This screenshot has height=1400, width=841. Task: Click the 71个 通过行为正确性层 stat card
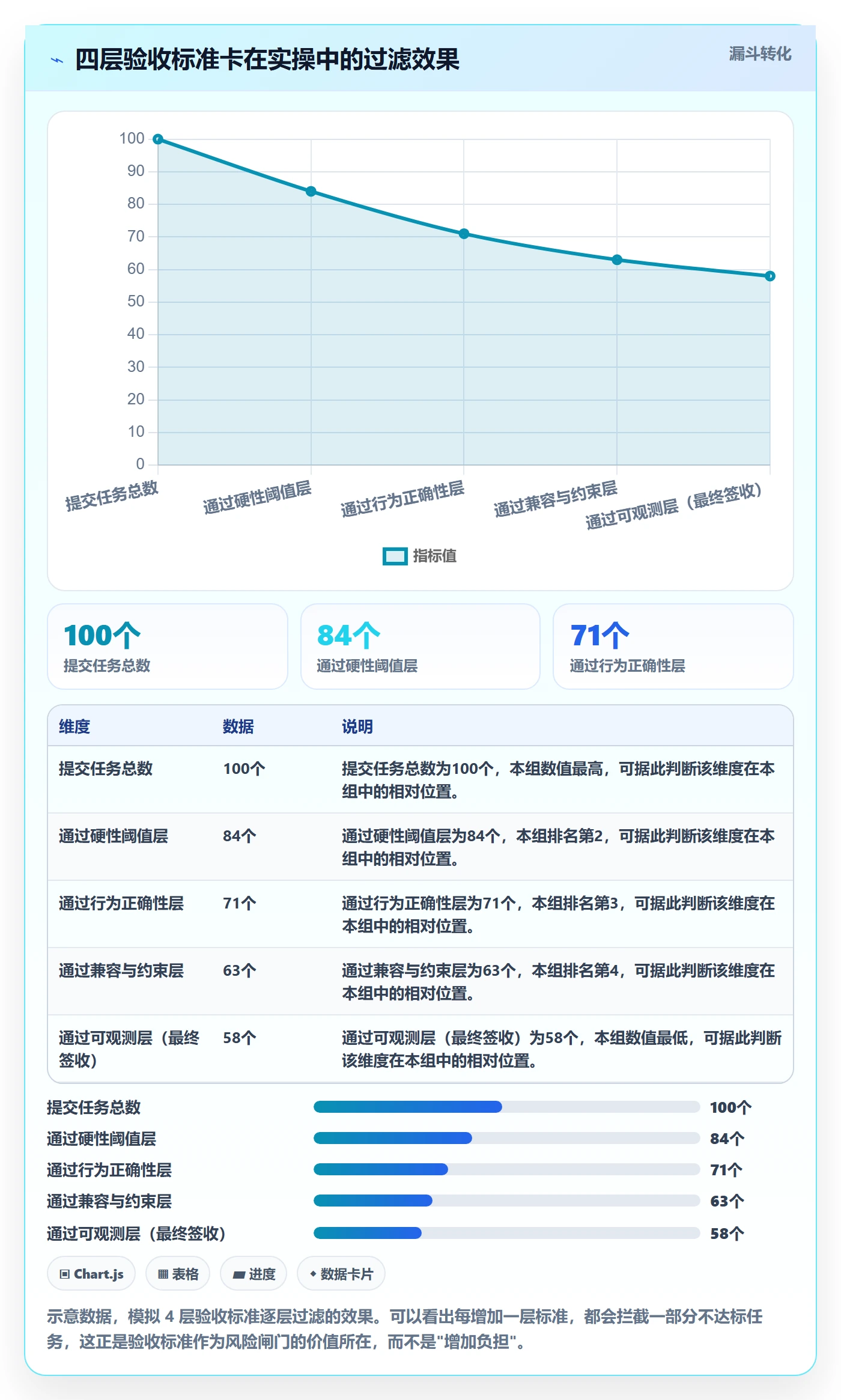click(673, 647)
